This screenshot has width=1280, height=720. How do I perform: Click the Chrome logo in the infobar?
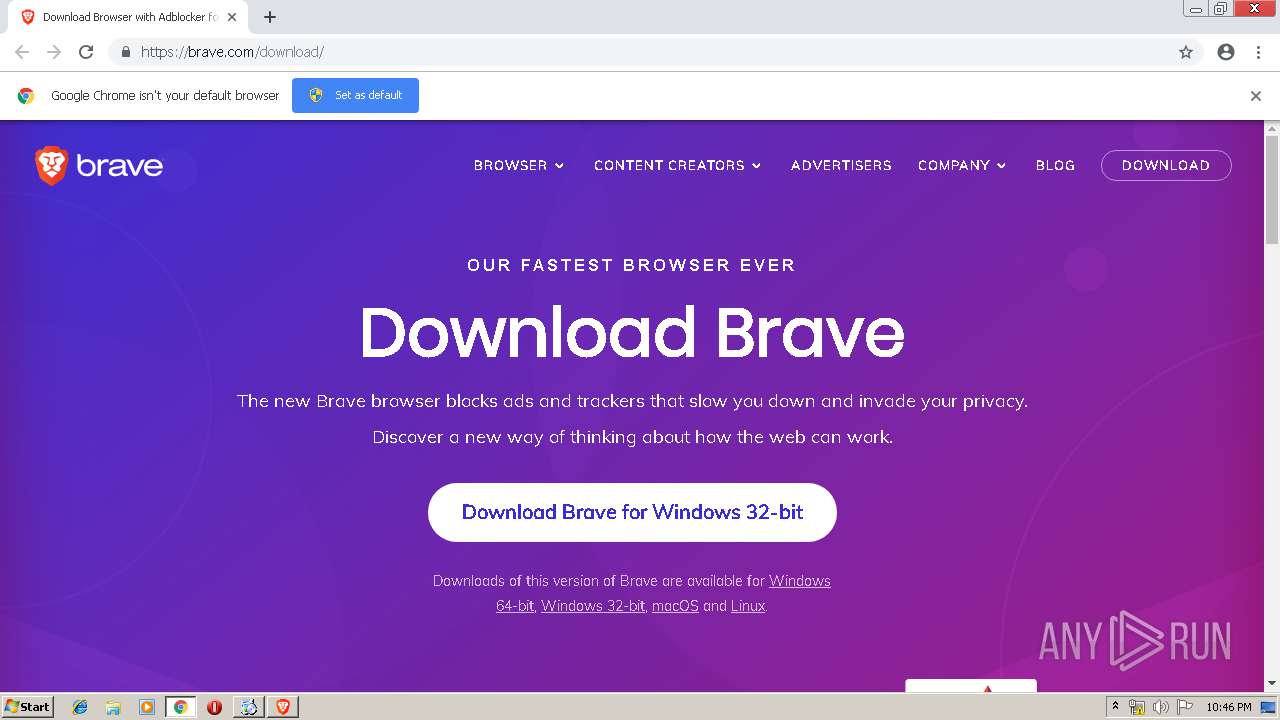click(26, 96)
